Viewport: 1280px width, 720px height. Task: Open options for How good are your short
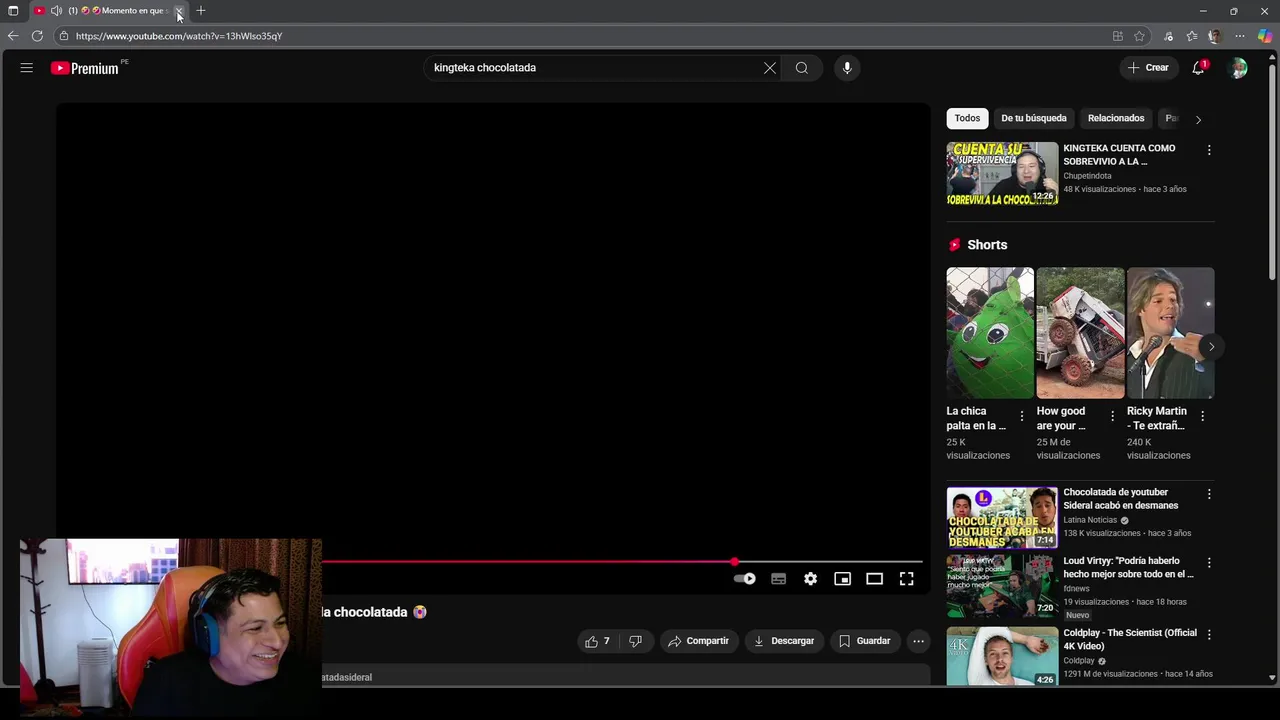[1112, 416]
